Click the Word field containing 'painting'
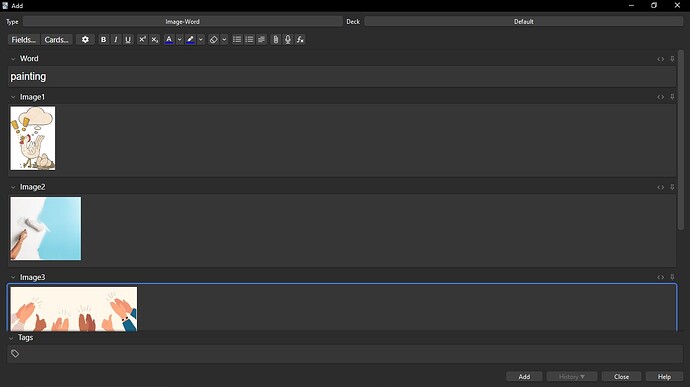The image size is (690, 387). (x=342, y=77)
